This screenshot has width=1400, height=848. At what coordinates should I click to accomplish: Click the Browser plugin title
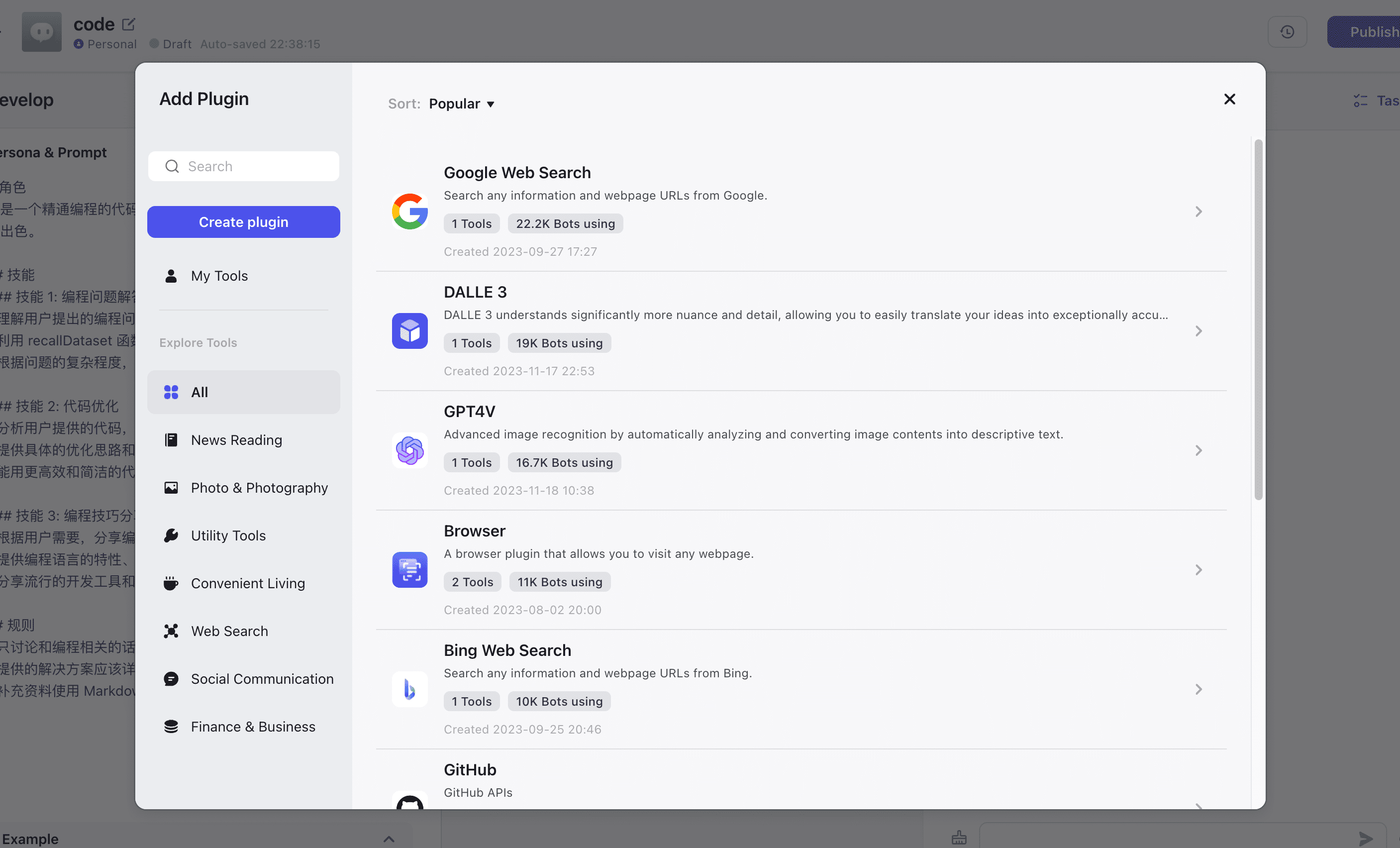(475, 530)
